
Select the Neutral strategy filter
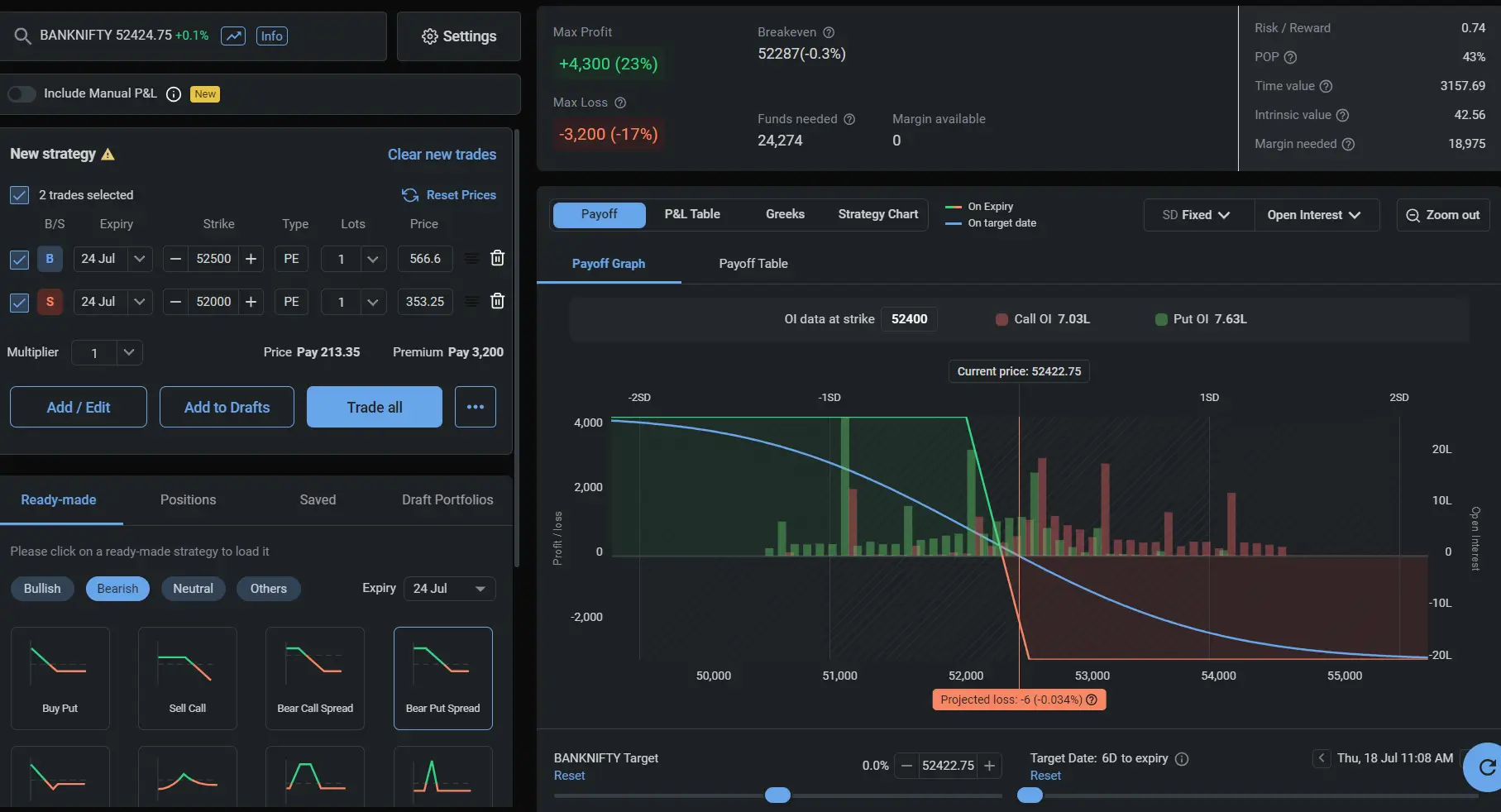pos(193,589)
